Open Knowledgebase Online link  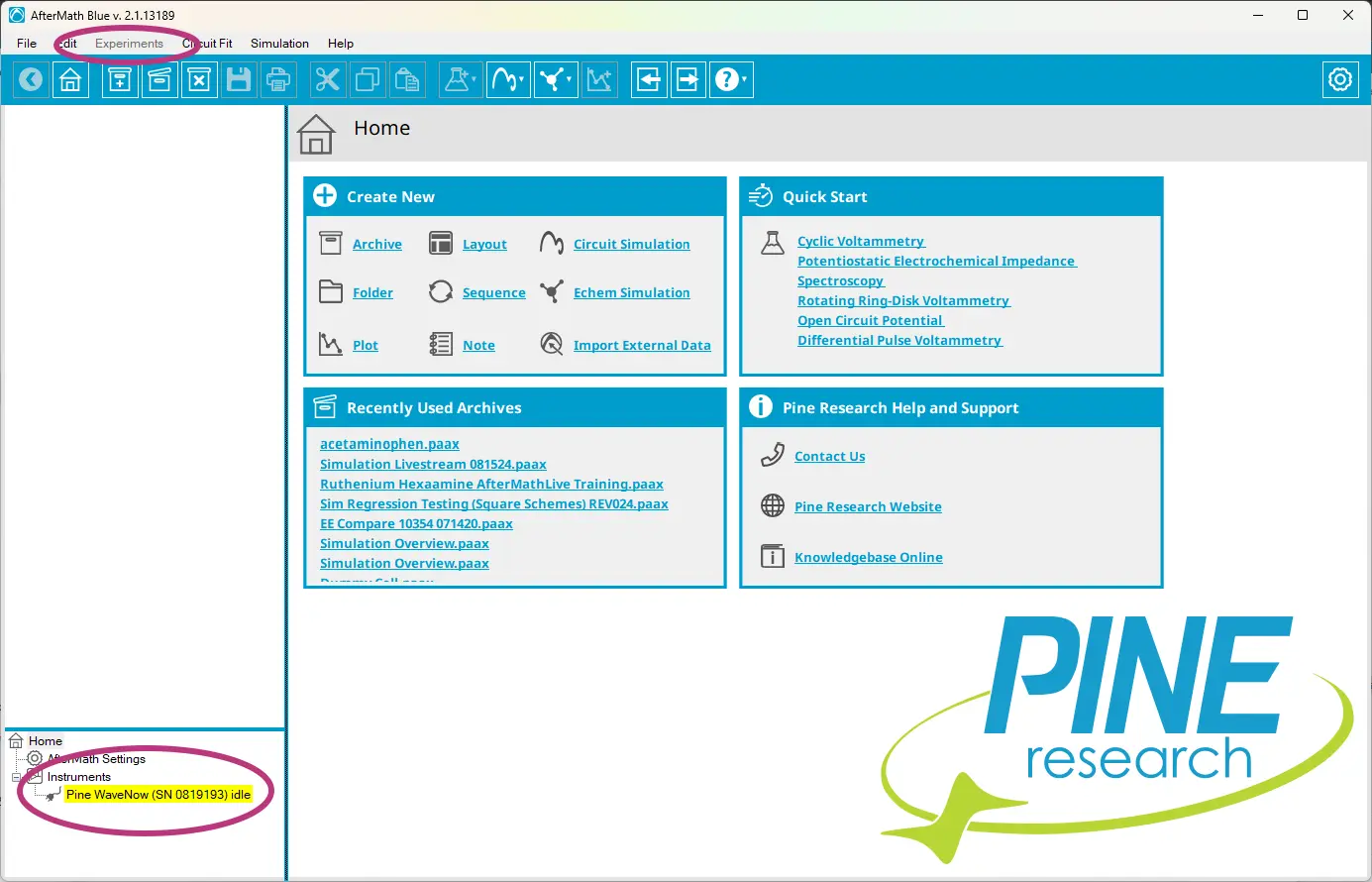[868, 557]
